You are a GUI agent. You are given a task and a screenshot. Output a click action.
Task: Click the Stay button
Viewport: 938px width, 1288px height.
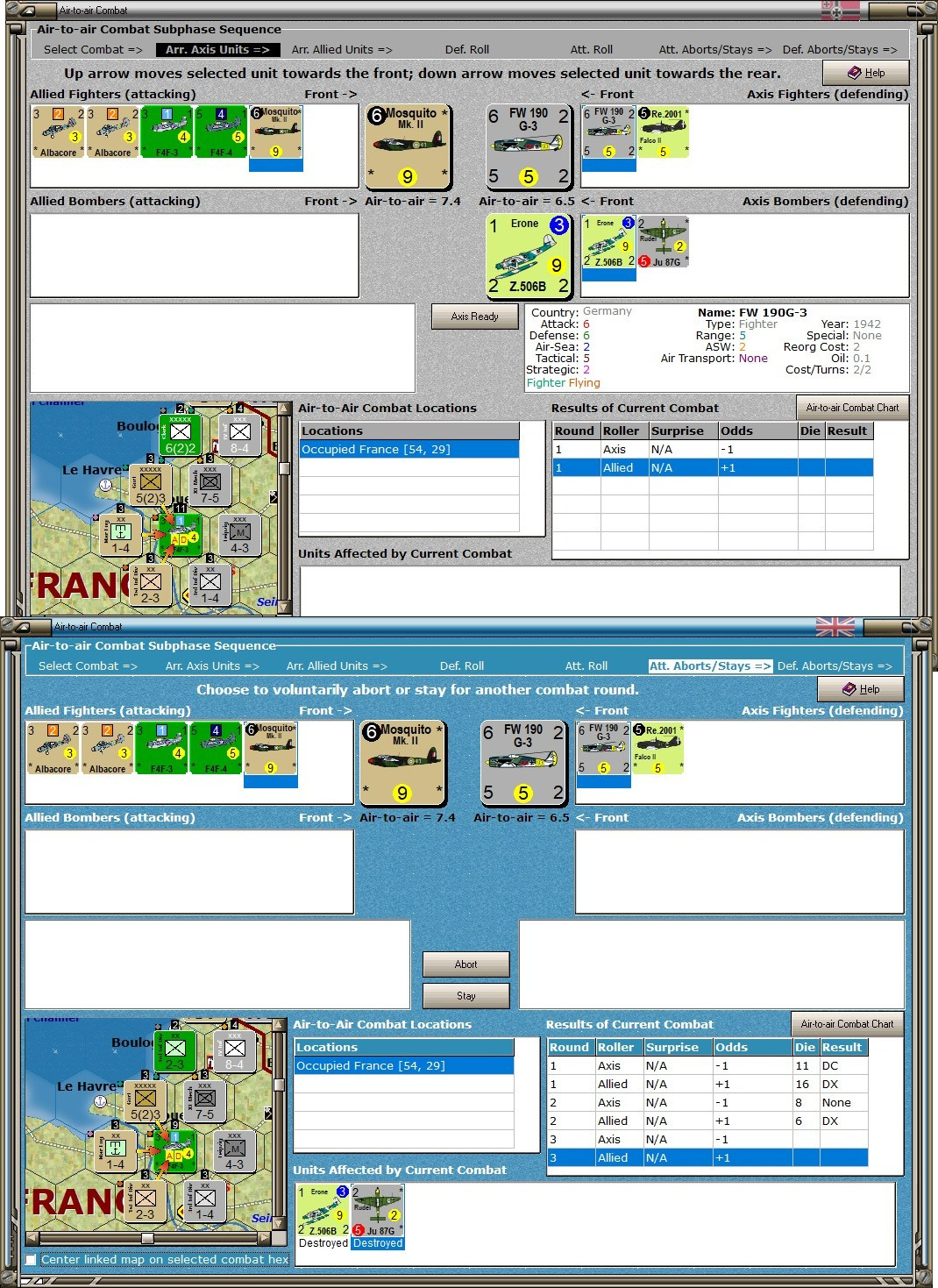[x=465, y=996]
